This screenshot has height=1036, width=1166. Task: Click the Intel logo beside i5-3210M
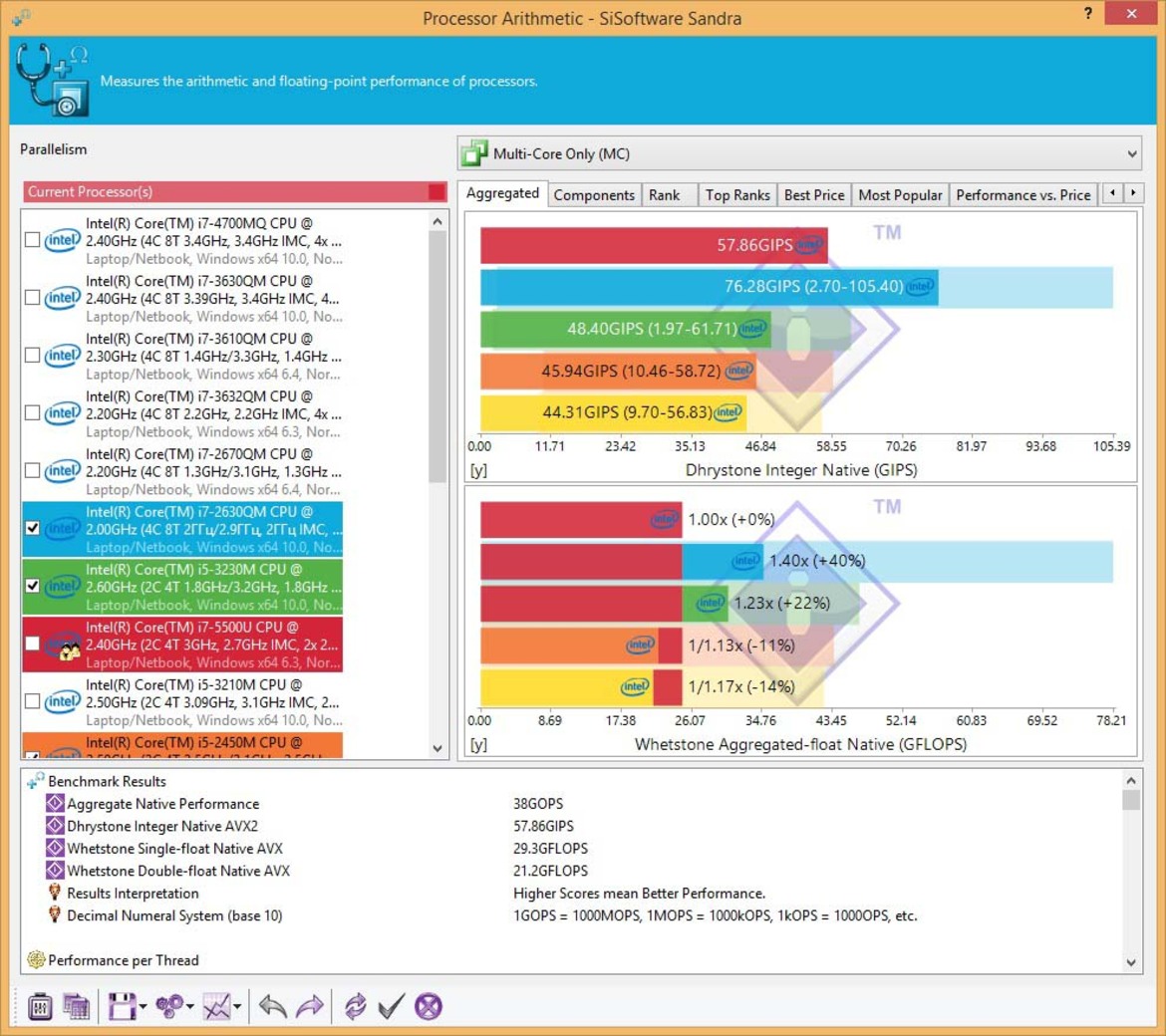(63, 701)
